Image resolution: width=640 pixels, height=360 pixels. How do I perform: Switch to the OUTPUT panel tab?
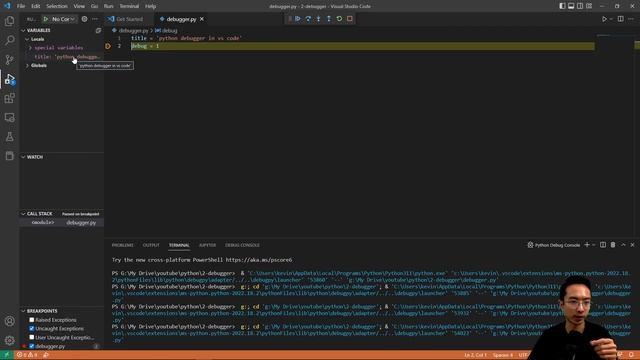(151, 245)
